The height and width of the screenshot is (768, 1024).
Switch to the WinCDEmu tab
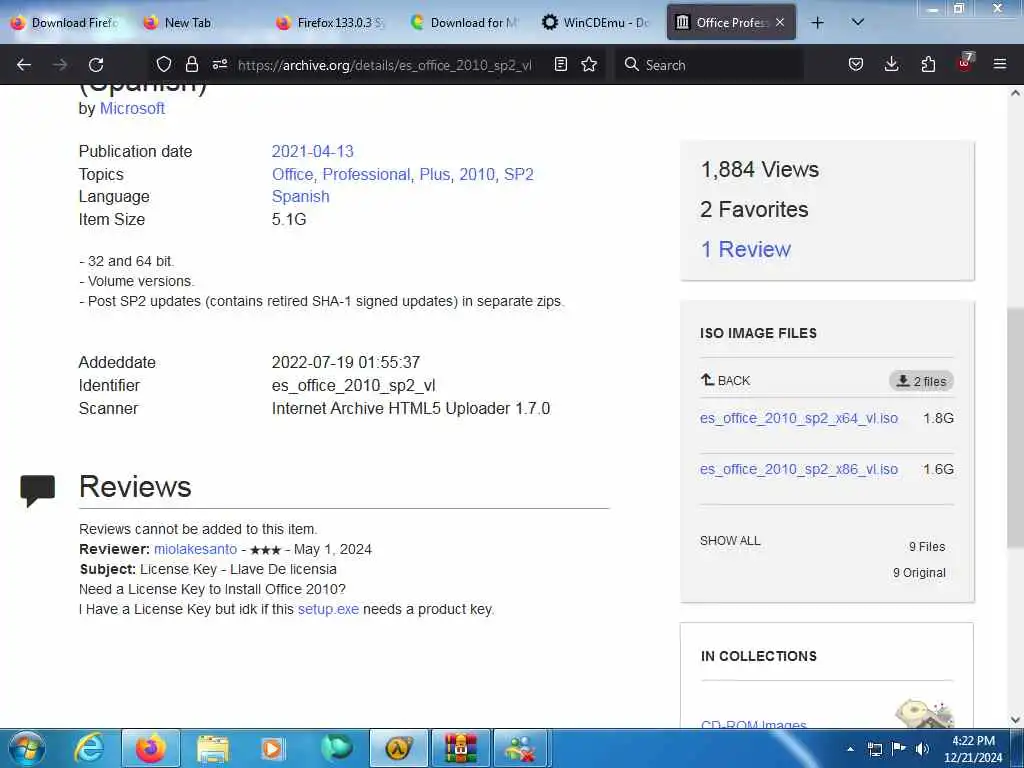point(596,23)
